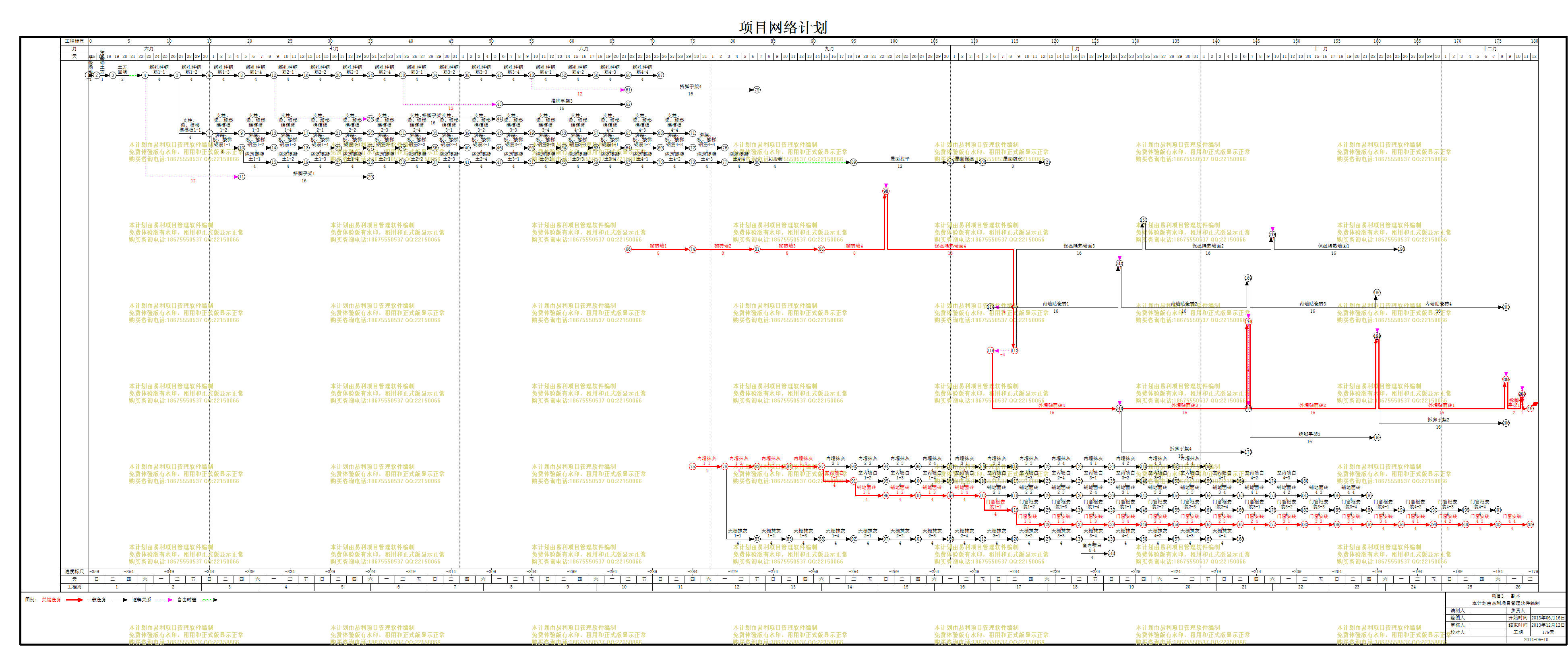Click 审核人 field in title block

coord(1457,625)
